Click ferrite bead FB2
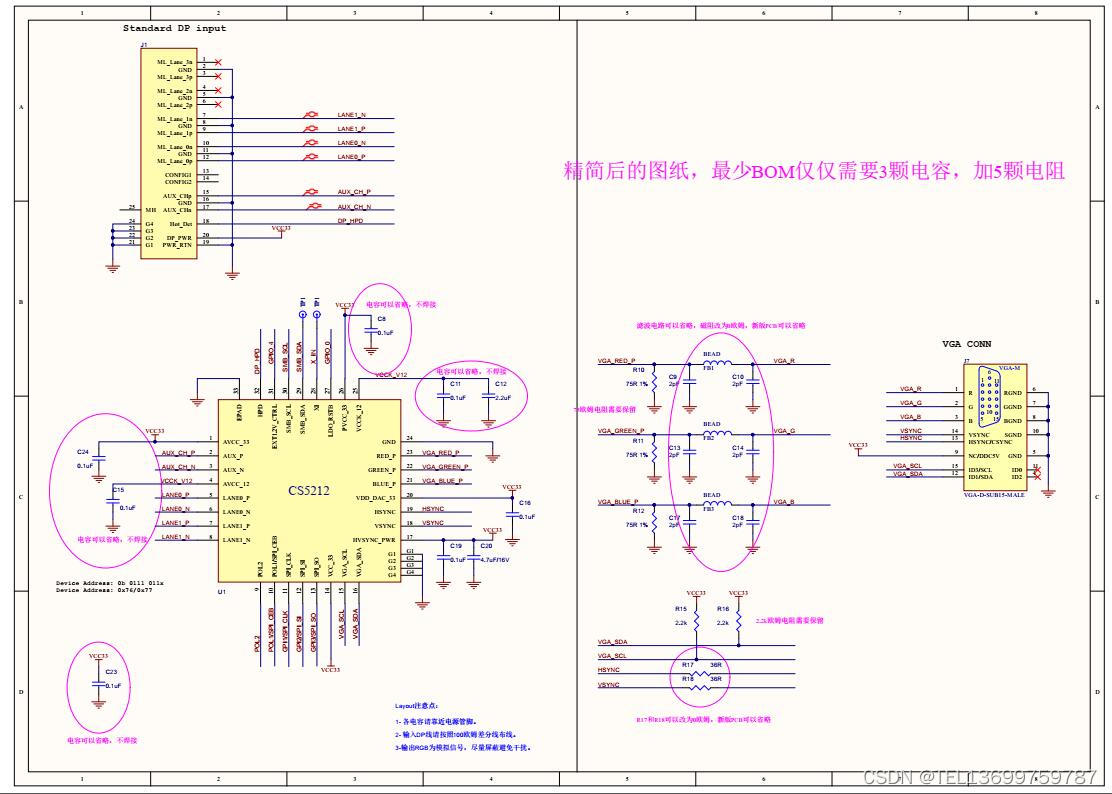The image size is (1112, 794). click(717, 433)
